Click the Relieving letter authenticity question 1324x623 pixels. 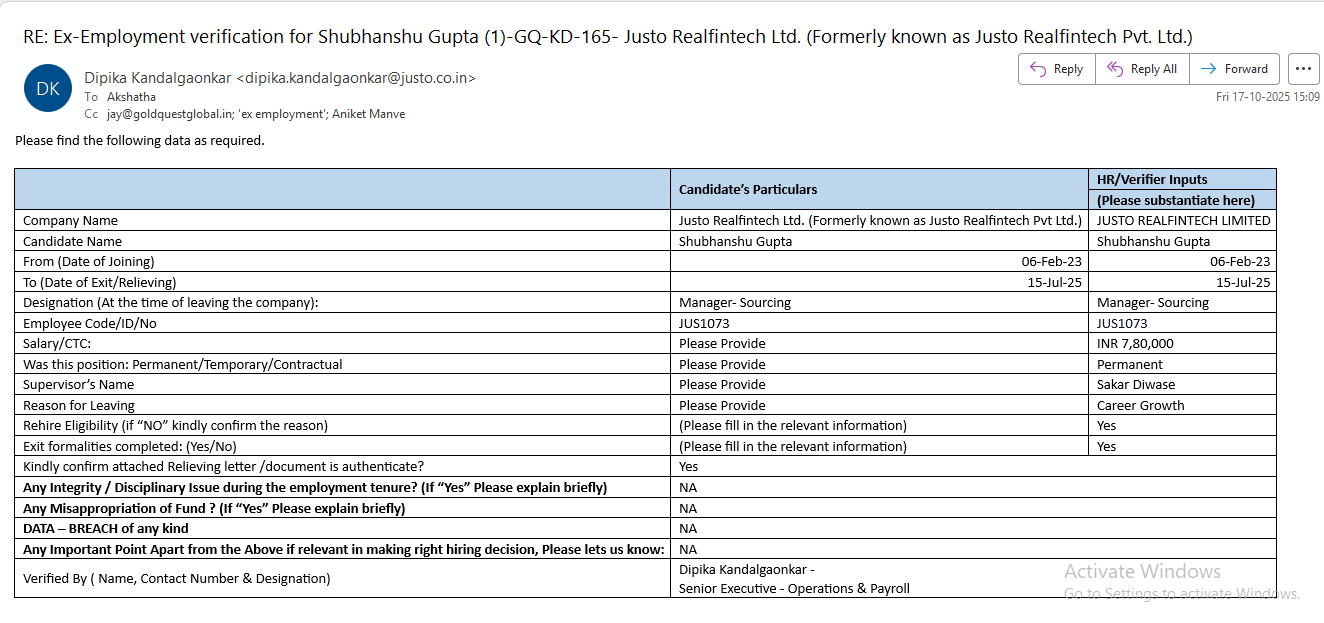pos(223,466)
